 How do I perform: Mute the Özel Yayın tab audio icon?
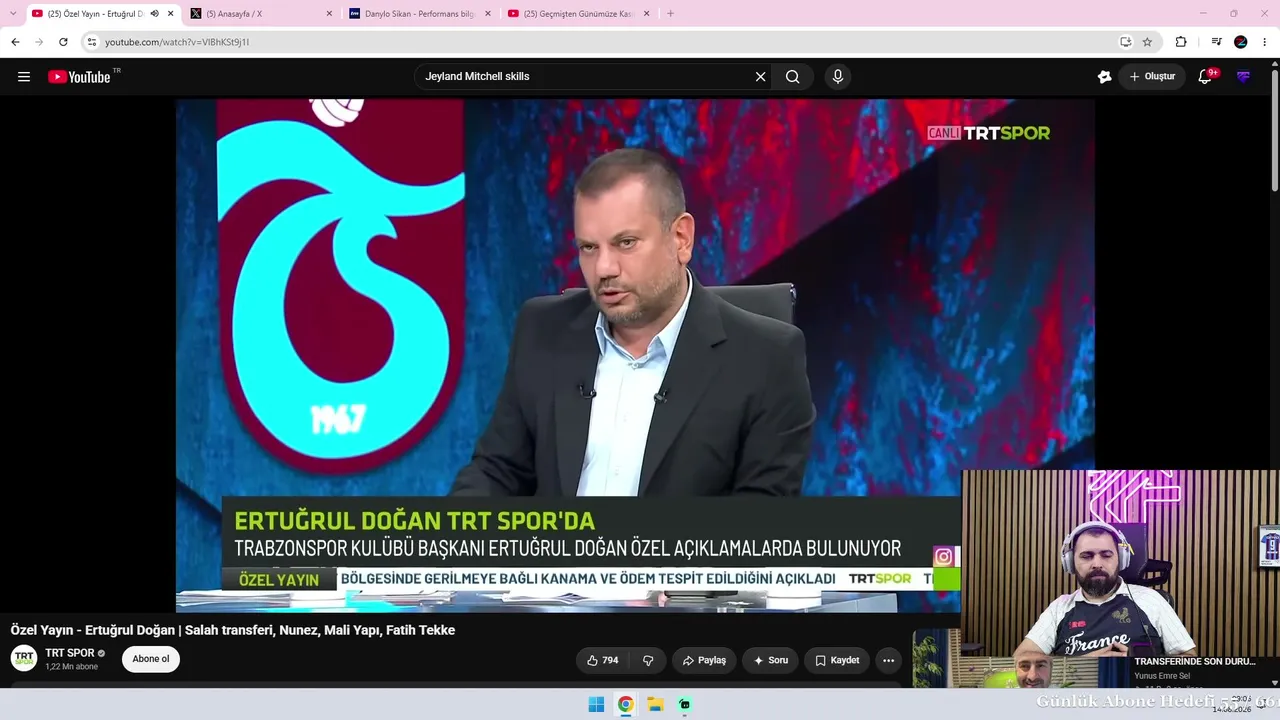coord(154,14)
